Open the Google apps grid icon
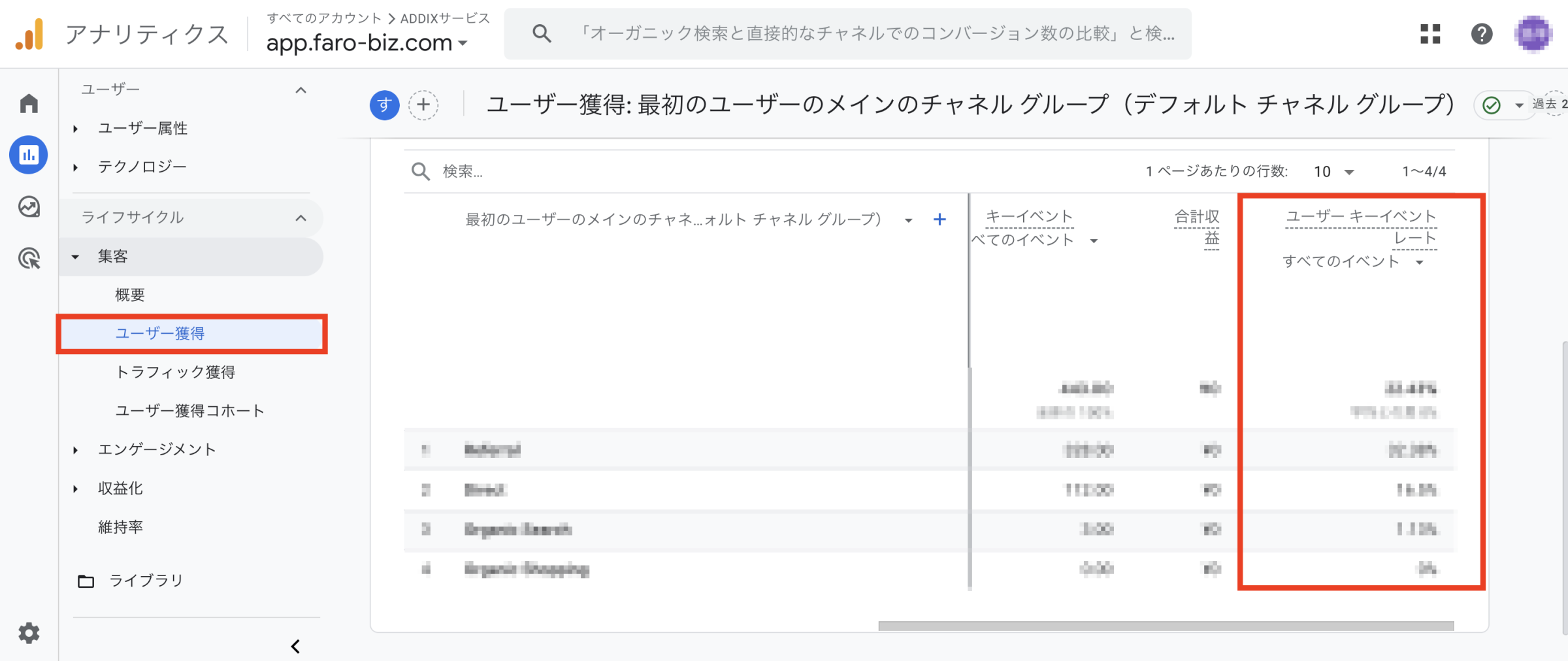Viewport: 1568px width, 661px height. tap(1430, 34)
